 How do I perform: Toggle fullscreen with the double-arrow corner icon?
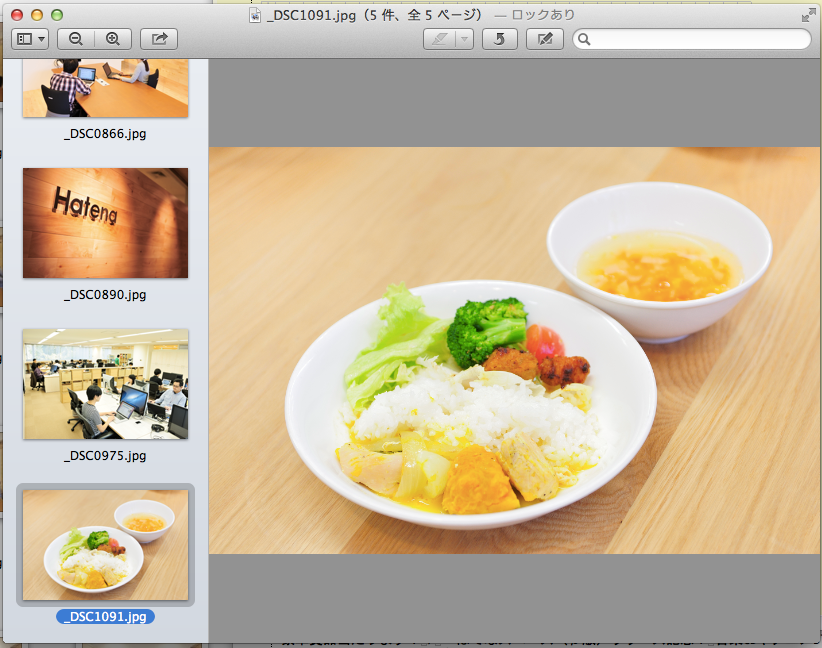(x=808, y=15)
